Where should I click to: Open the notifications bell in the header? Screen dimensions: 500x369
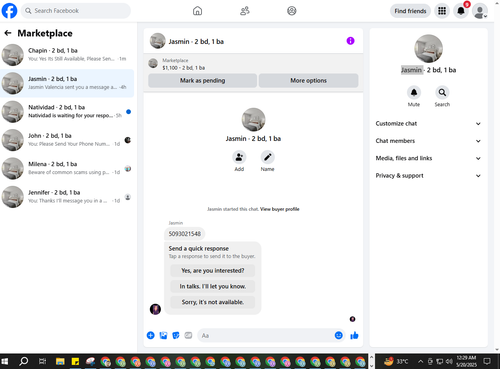(x=461, y=11)
